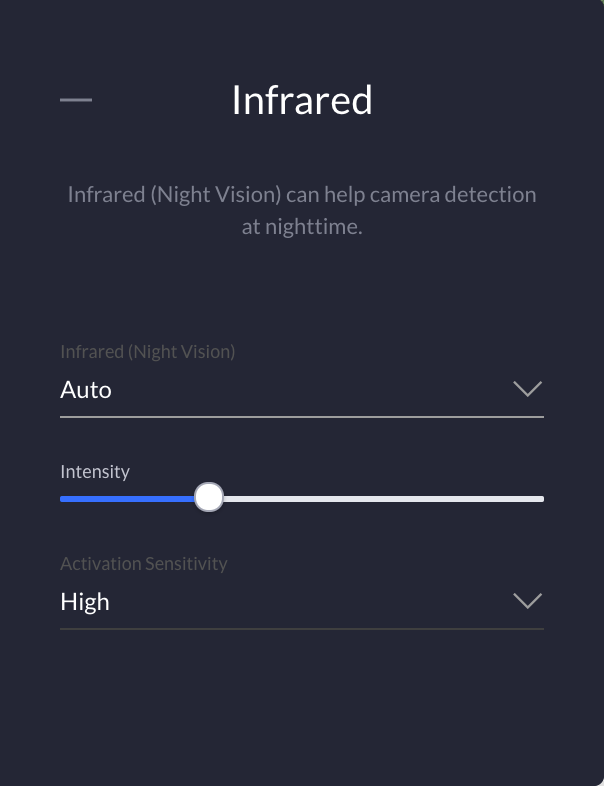The width and height of the screenshot is (604, 786).
Task: Click the "can help camera detection" description text
Action: click(412, 194)
